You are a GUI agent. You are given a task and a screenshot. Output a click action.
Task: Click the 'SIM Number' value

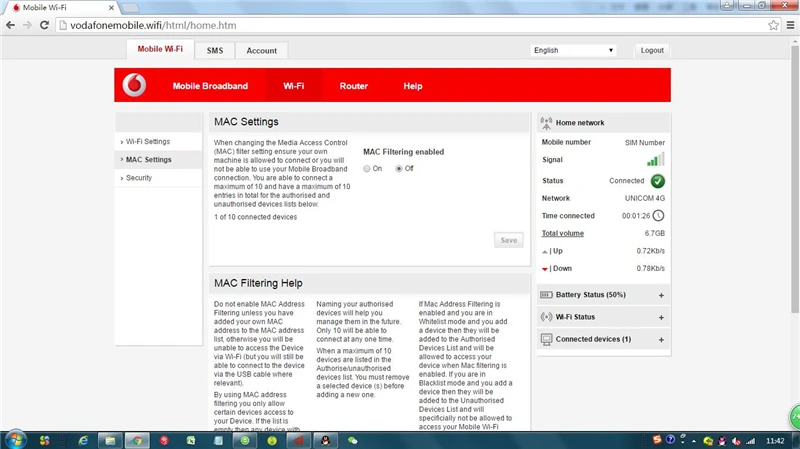(645, 142)
